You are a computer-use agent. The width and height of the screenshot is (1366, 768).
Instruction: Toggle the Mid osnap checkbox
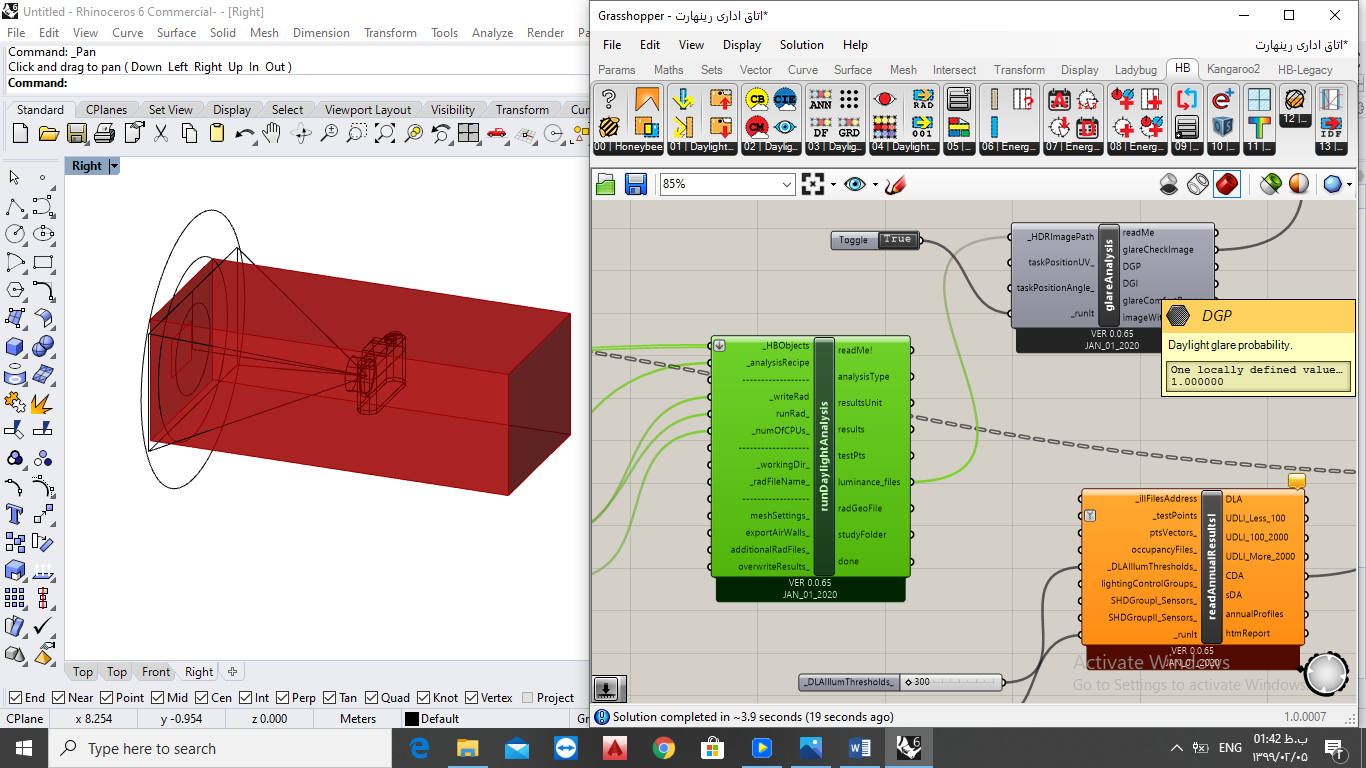click(156, 698)
